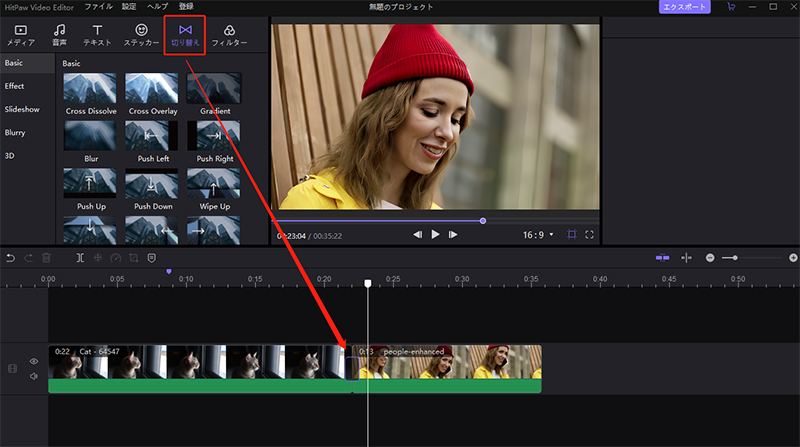The width and height of the screenshot is (800, 447).
Task: Click the preview progress slider handle
Action: 483,221
